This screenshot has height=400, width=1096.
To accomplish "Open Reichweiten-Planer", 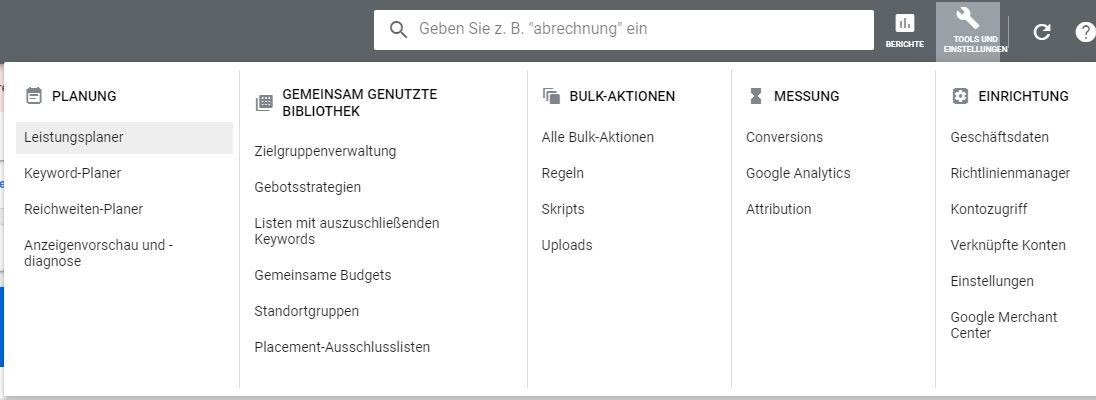I will 83,209.
